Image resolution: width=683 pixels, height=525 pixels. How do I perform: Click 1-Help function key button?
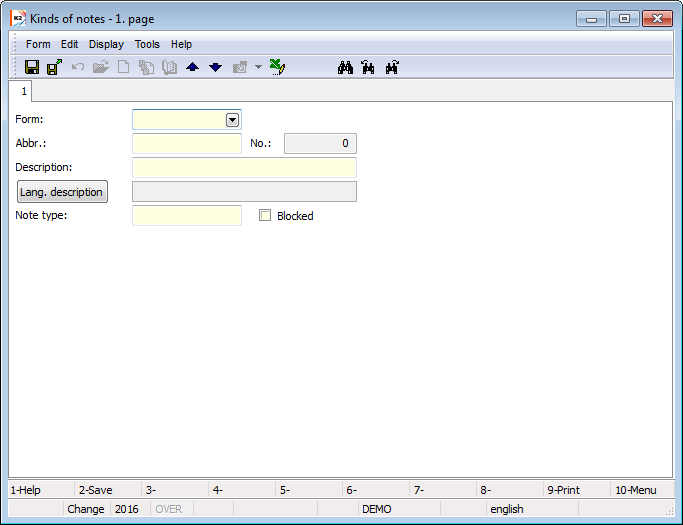click(41, 490)
